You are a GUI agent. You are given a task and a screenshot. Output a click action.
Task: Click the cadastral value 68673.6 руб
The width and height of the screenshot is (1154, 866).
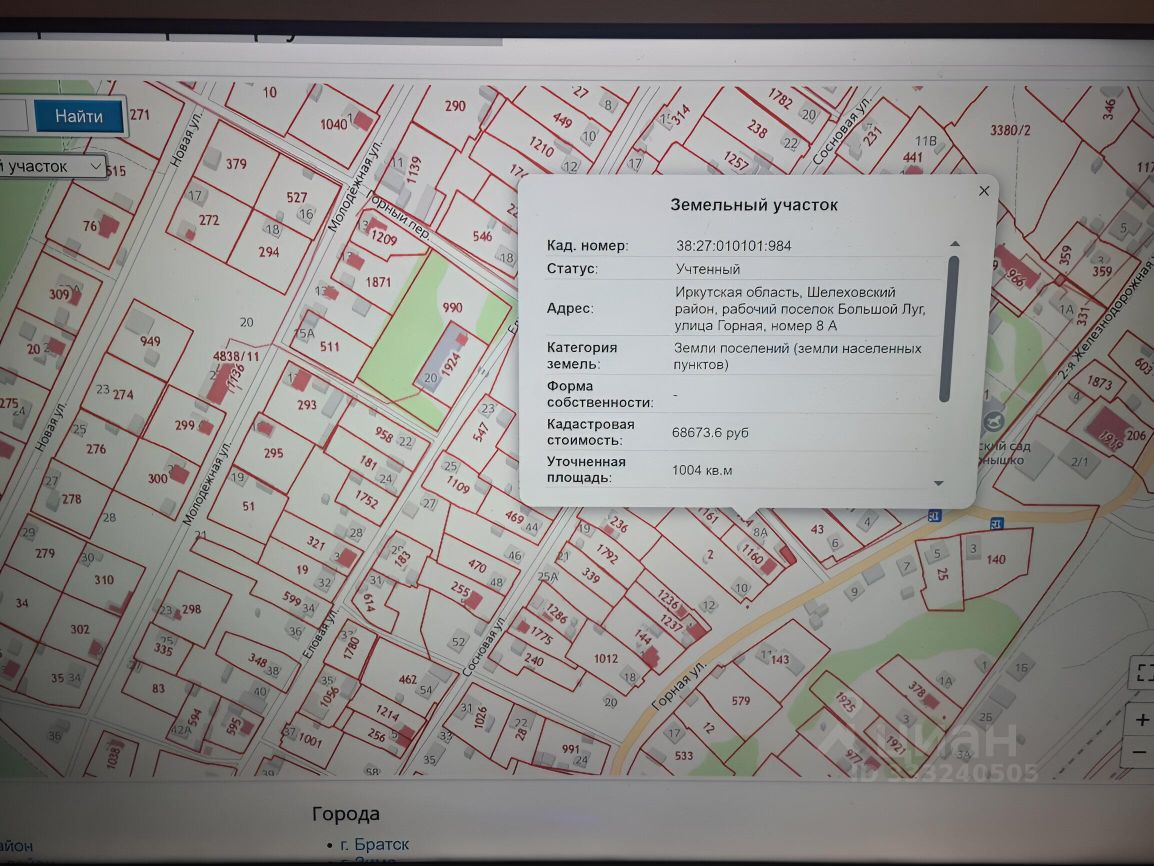click(x=709, y=433)
